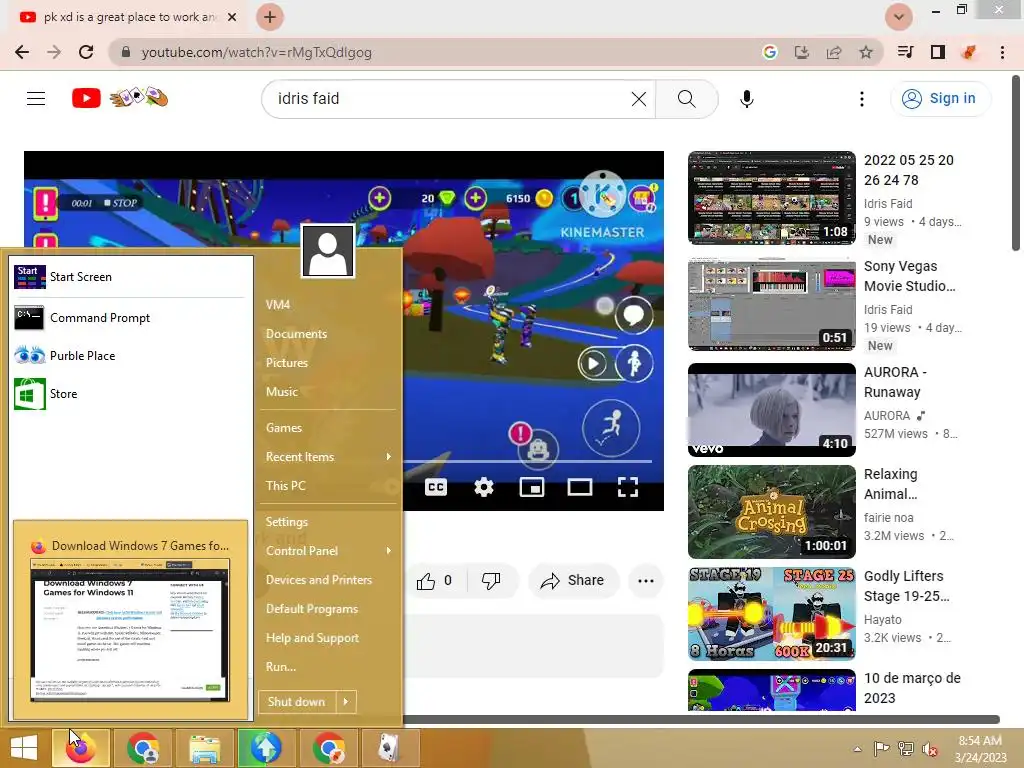
Task: Click the Google icon in address bar
Action: 770,52
